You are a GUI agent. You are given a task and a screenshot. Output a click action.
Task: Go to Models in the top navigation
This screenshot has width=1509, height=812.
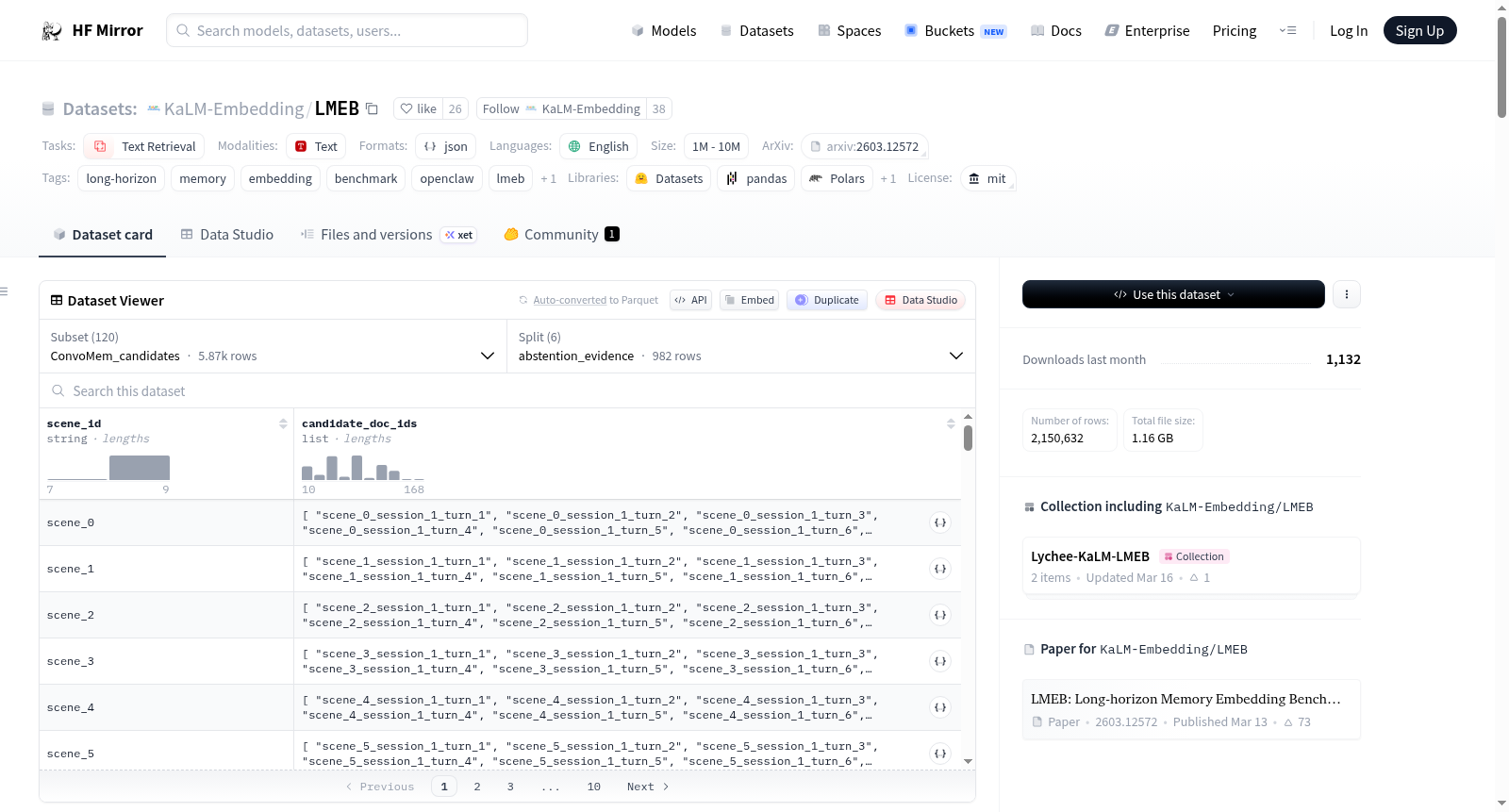[664, 31]
